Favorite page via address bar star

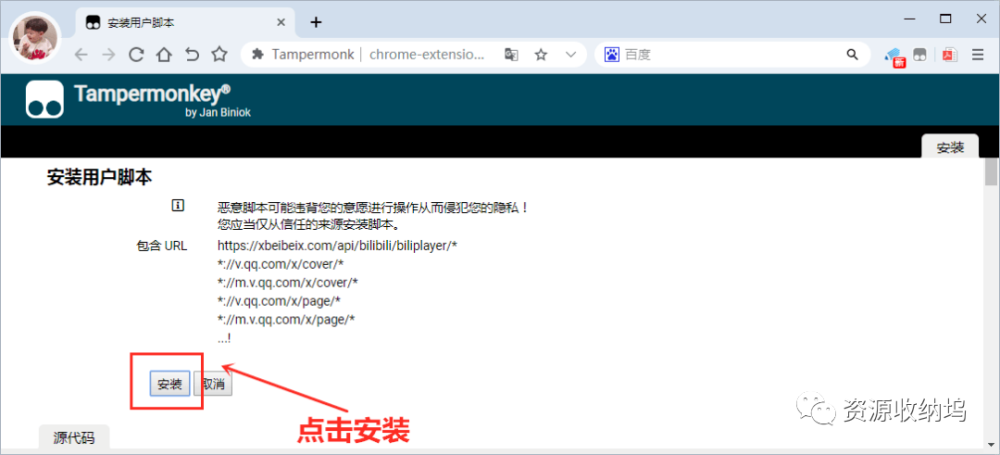tap(541, 55)
